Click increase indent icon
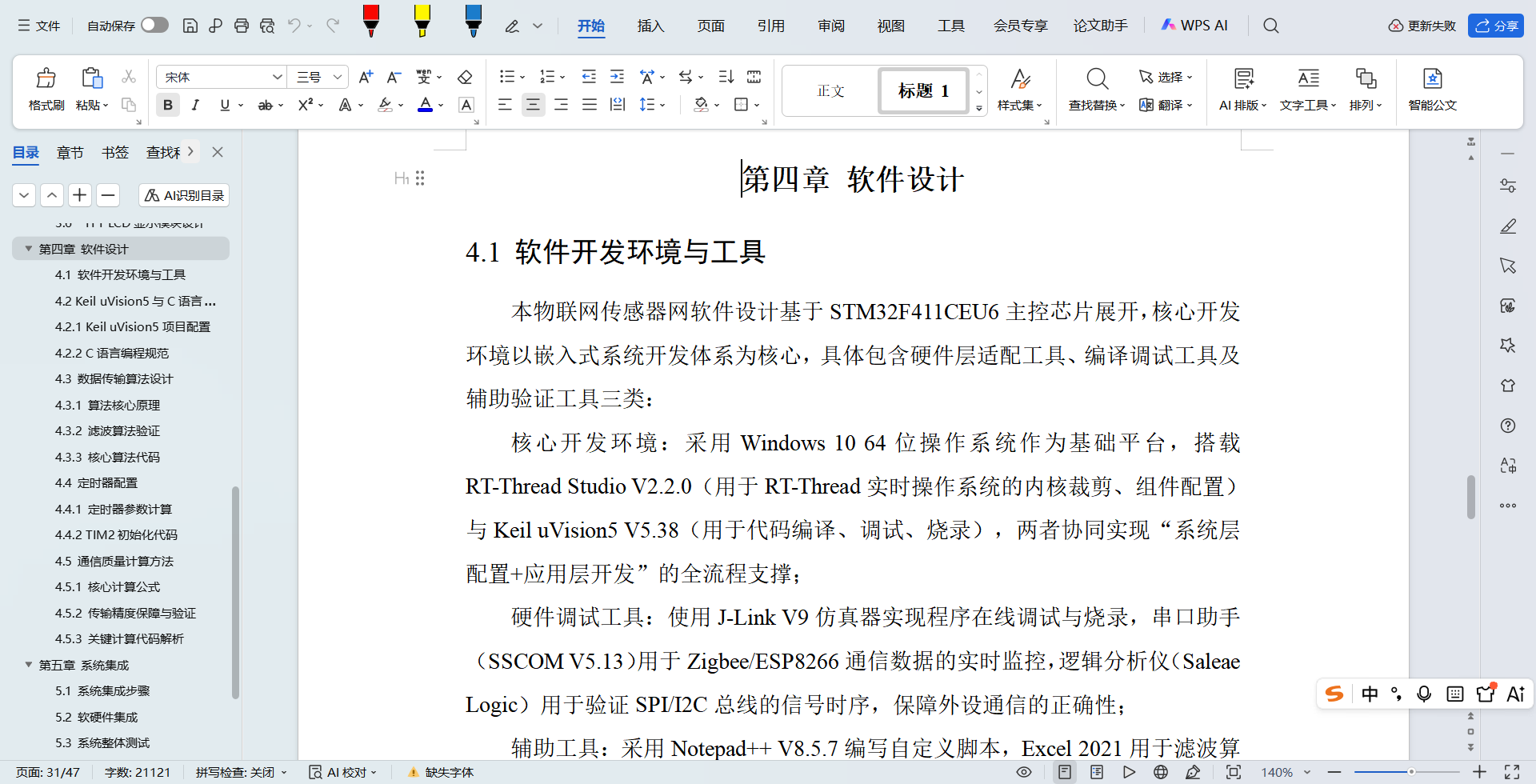 click(617, 77)
